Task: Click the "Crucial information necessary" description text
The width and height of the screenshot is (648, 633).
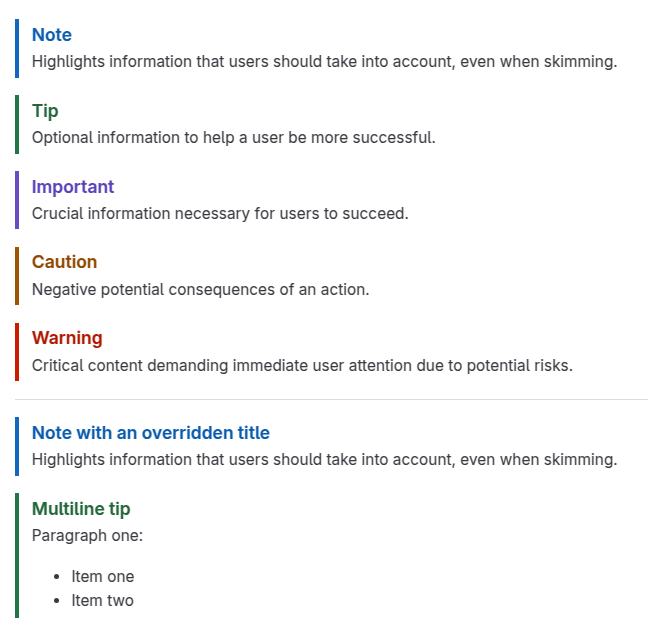Action: 220,213
